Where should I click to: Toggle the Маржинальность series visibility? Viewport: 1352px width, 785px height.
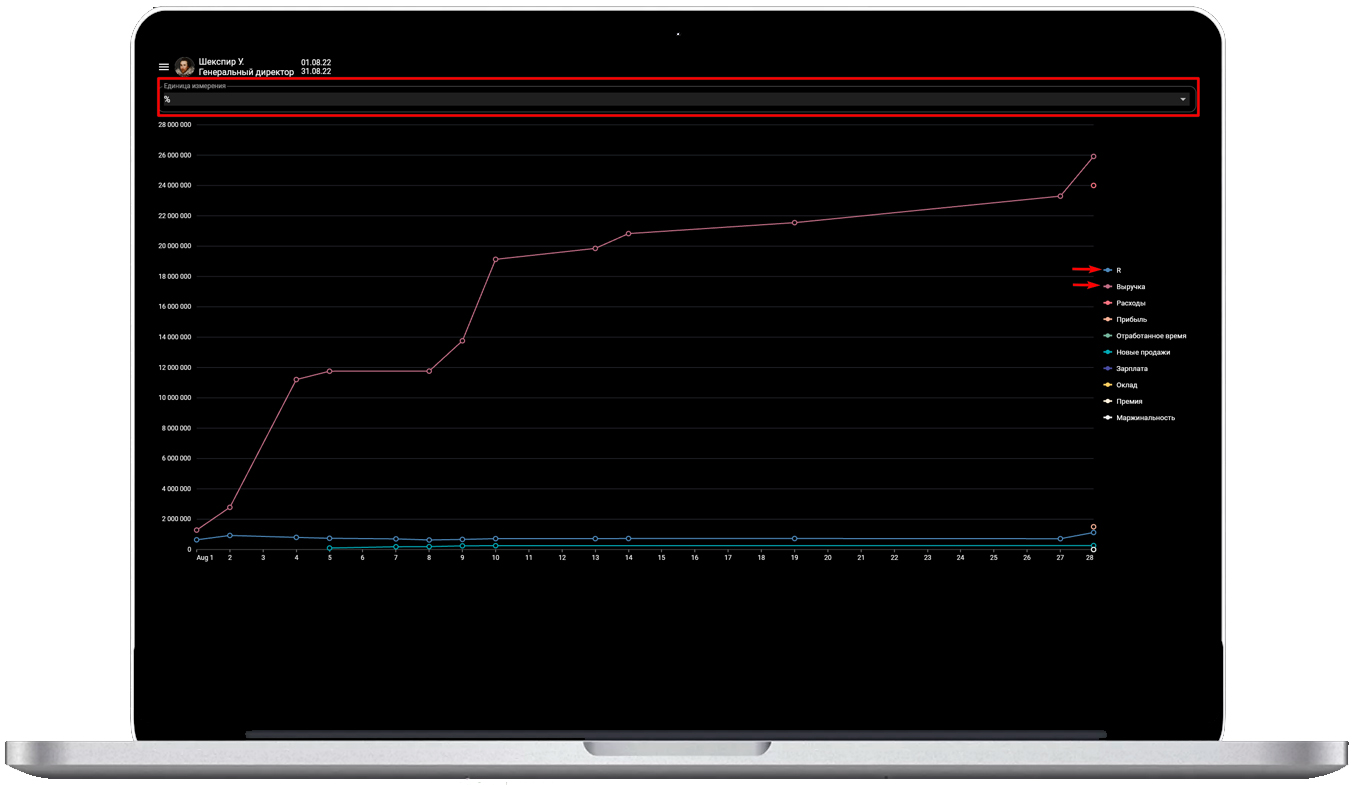coord(1145,418)
